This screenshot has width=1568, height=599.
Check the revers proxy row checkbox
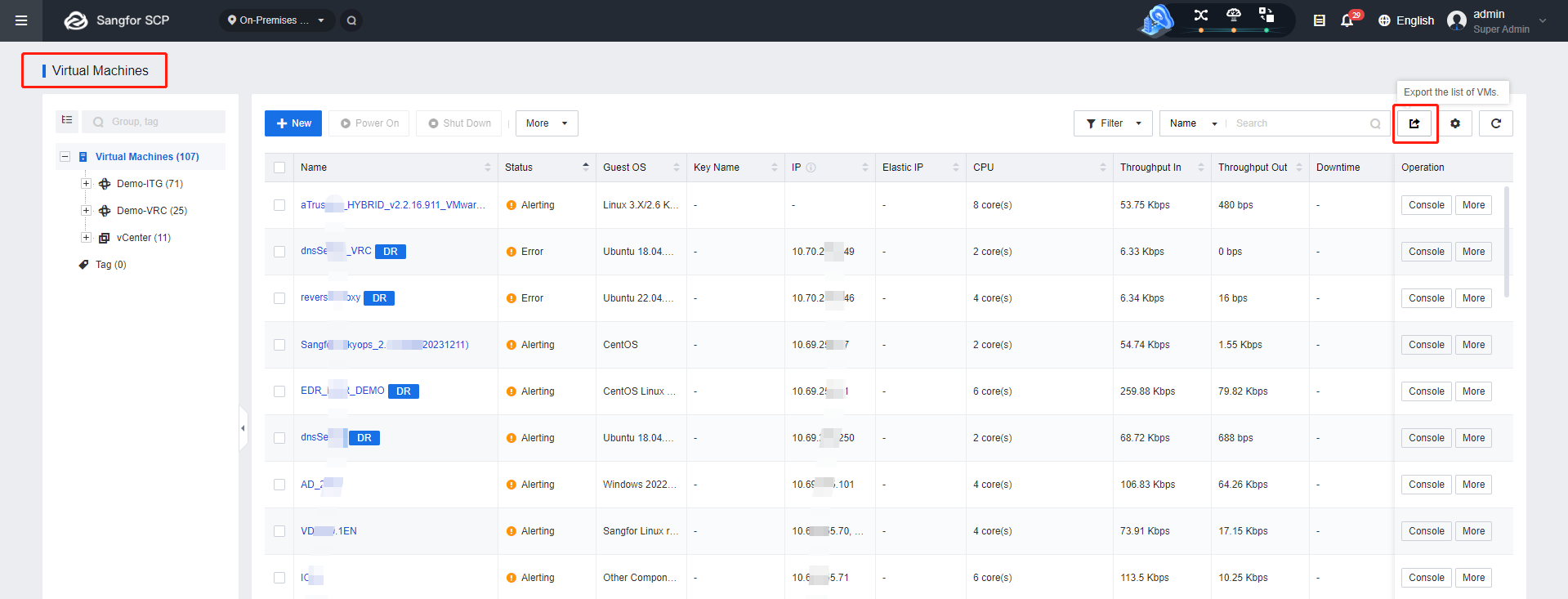click(279, 298)
